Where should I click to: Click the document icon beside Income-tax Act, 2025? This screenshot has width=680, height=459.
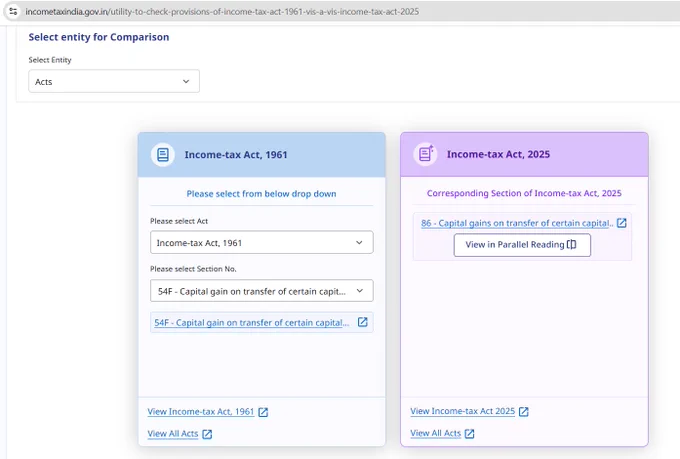click(426, 154)
